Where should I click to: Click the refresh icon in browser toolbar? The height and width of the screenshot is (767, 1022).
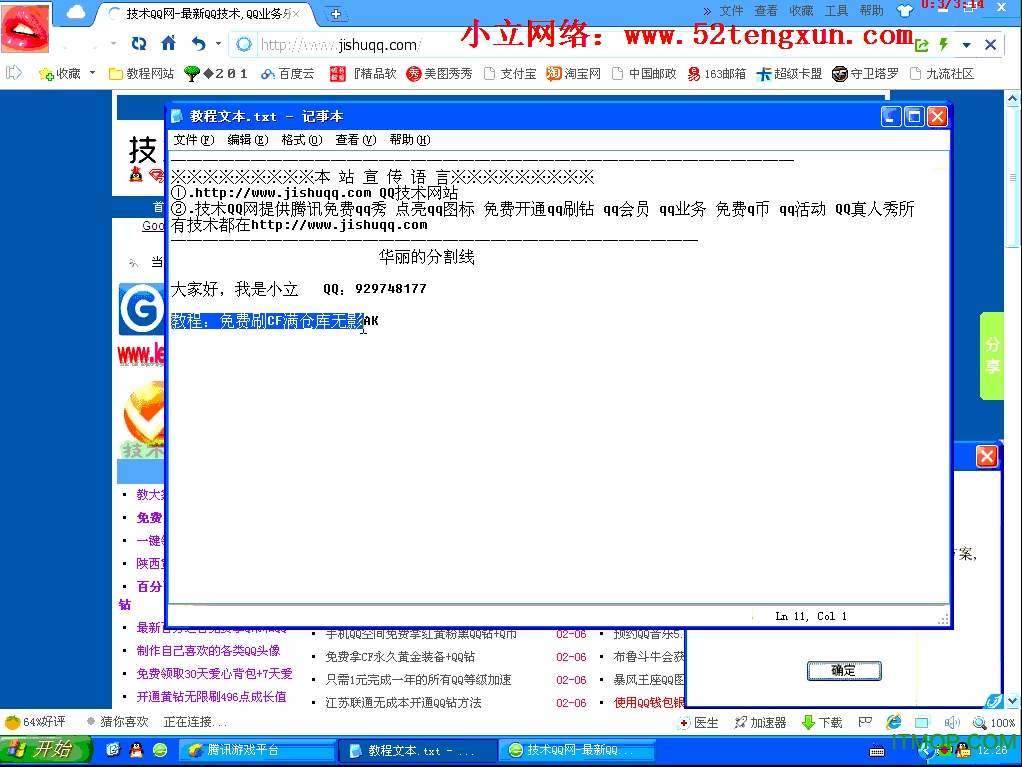pyautogui.click(x=139, y=44)
